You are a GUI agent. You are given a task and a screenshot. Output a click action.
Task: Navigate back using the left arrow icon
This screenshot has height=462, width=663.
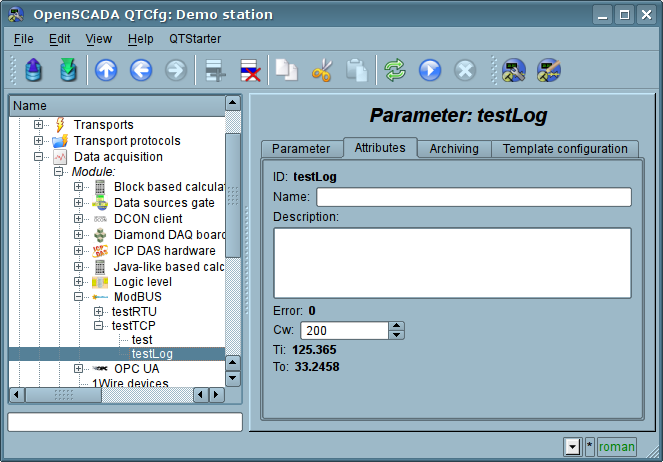[141, 70]
